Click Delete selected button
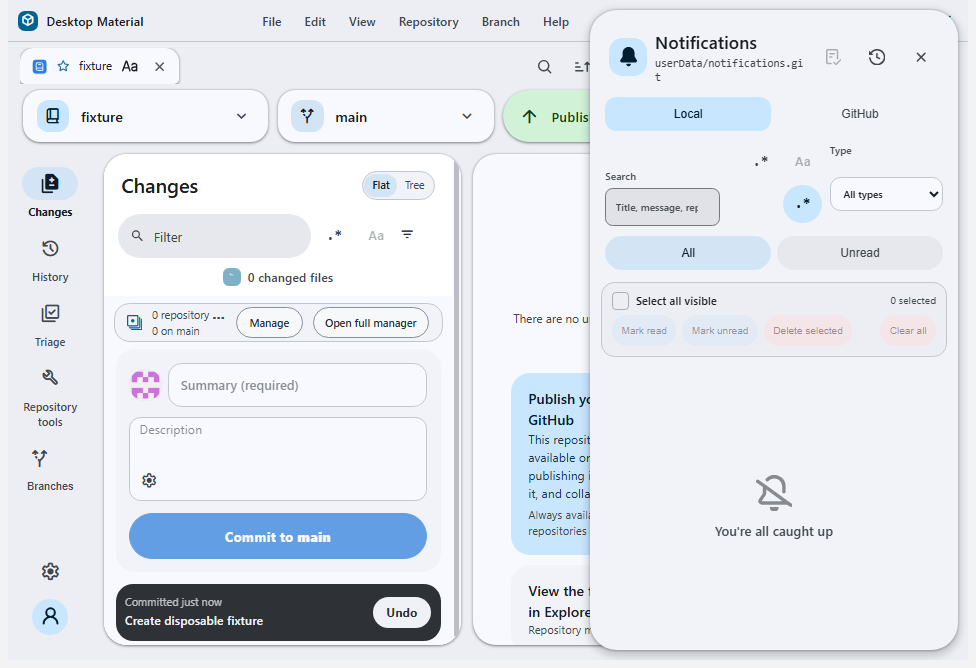Image resolution: width=976 pixels, height=668 pixels. point(807,331)
